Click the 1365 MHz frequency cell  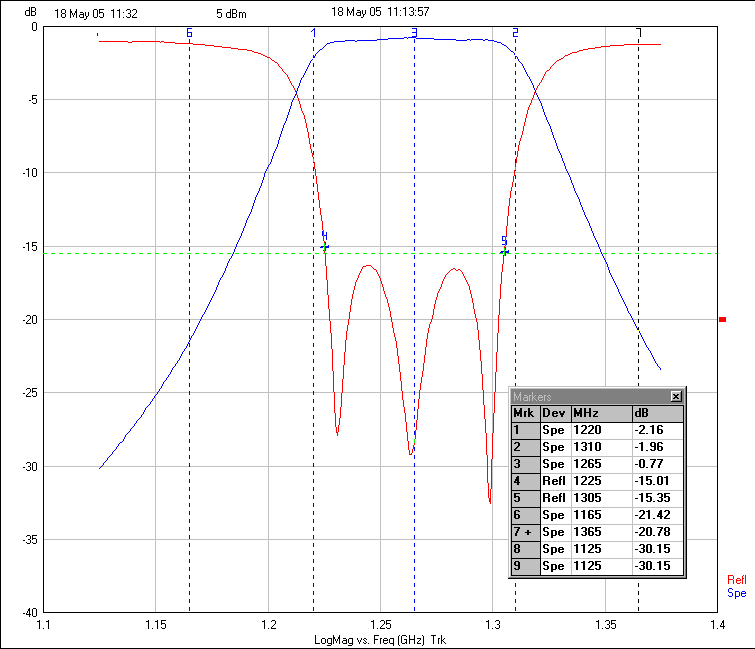(601, 532)
